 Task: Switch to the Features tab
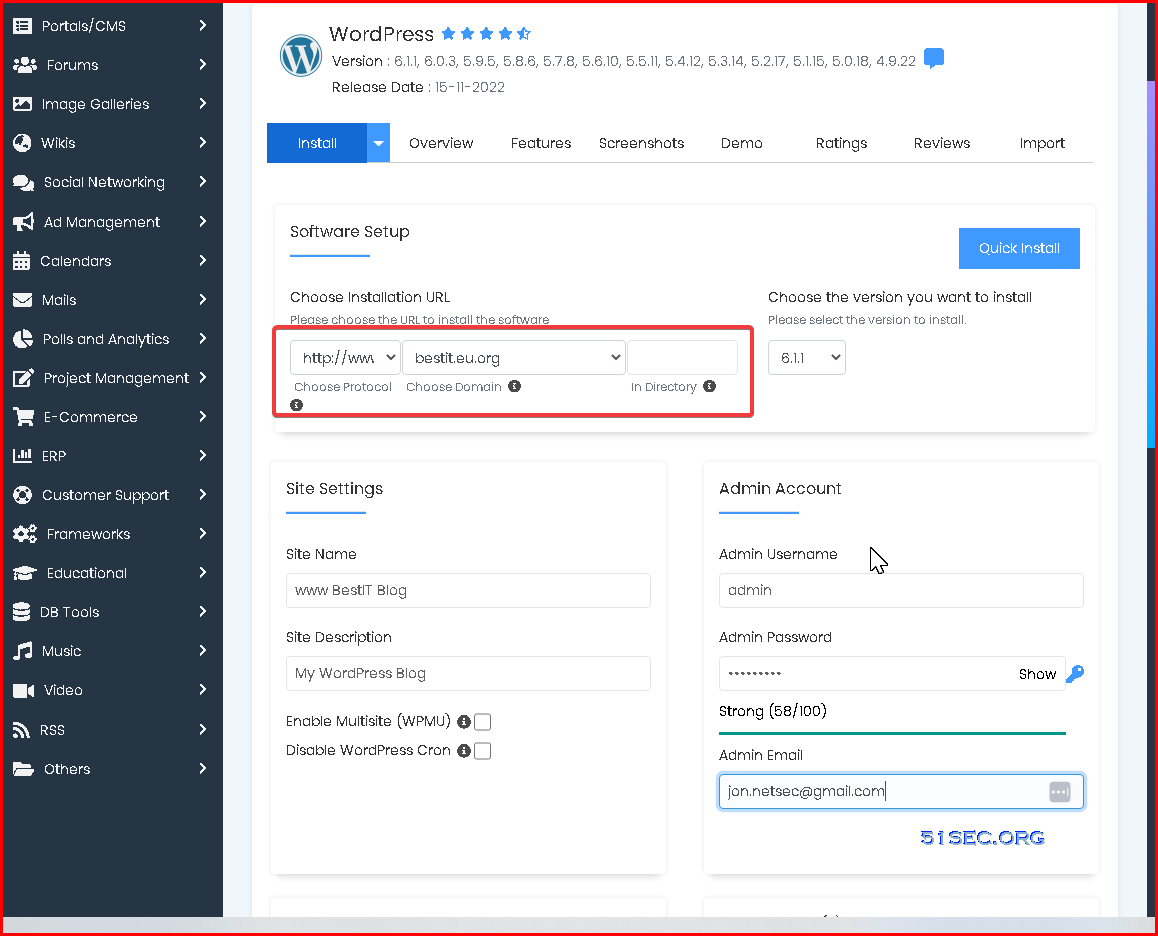coord(541,143)
